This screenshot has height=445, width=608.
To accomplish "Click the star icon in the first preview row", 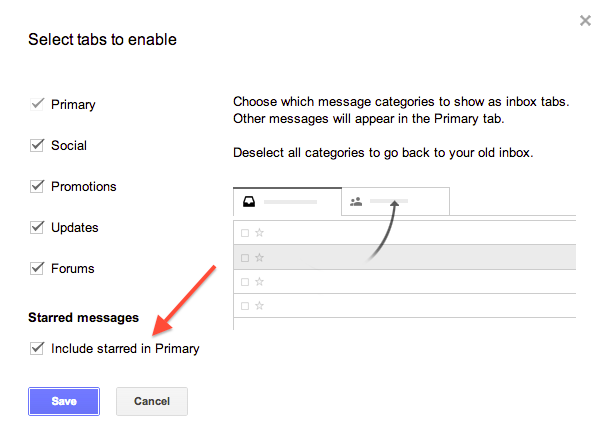I will [x=259, y=233].
